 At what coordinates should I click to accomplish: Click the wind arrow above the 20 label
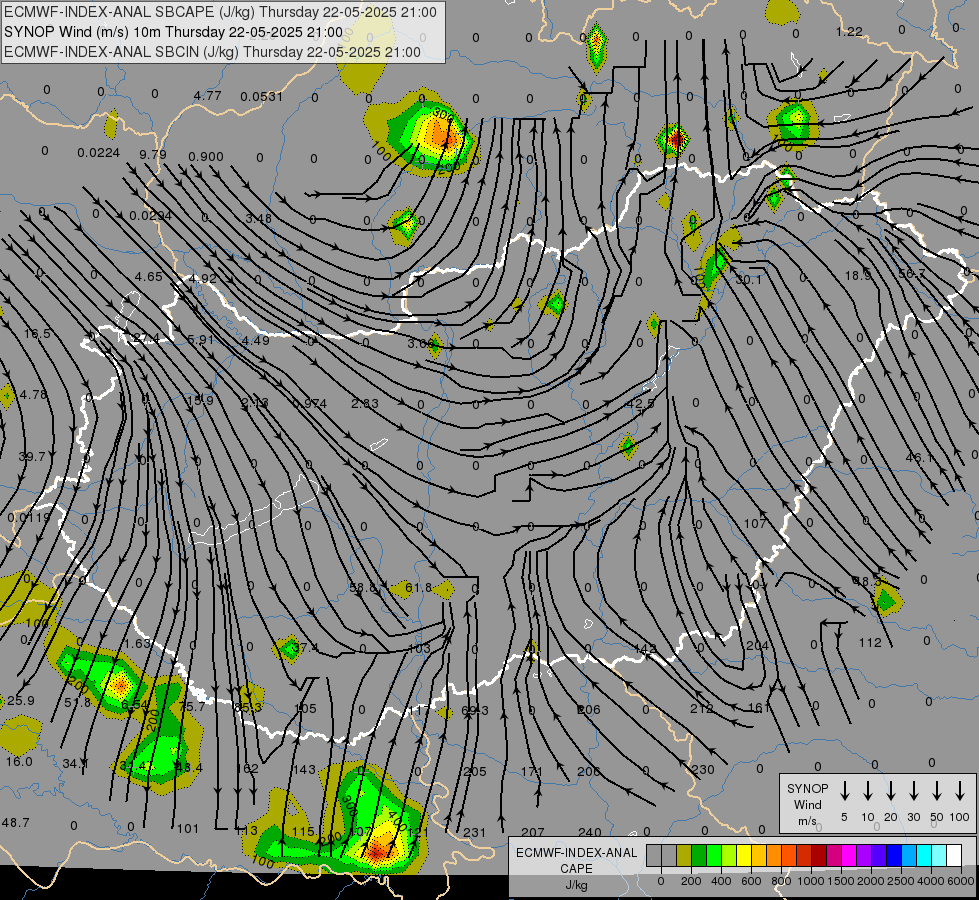click(891, 791)
